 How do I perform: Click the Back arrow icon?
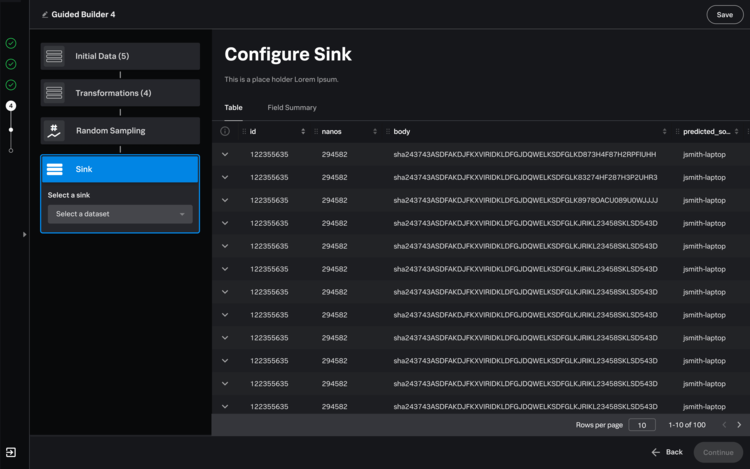[x=656, y=452]
